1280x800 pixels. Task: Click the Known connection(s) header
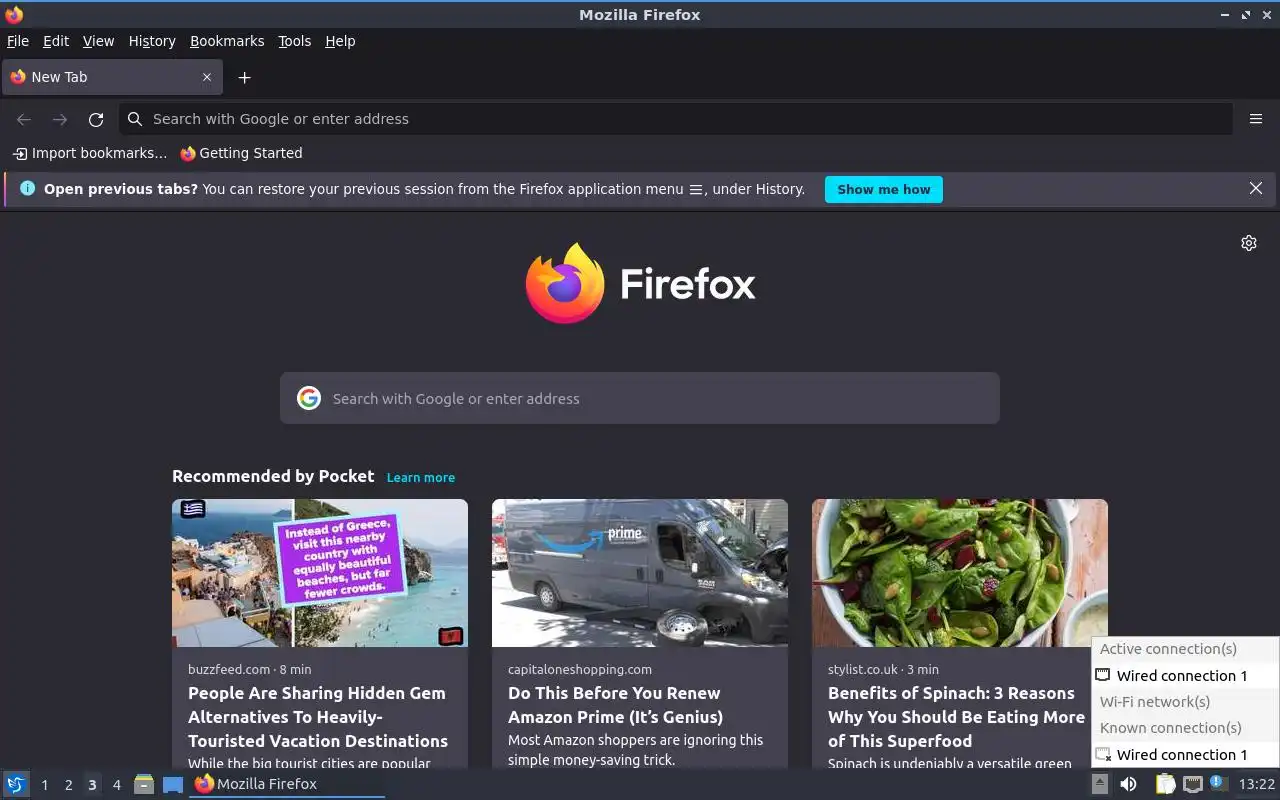coord(1185,728)
